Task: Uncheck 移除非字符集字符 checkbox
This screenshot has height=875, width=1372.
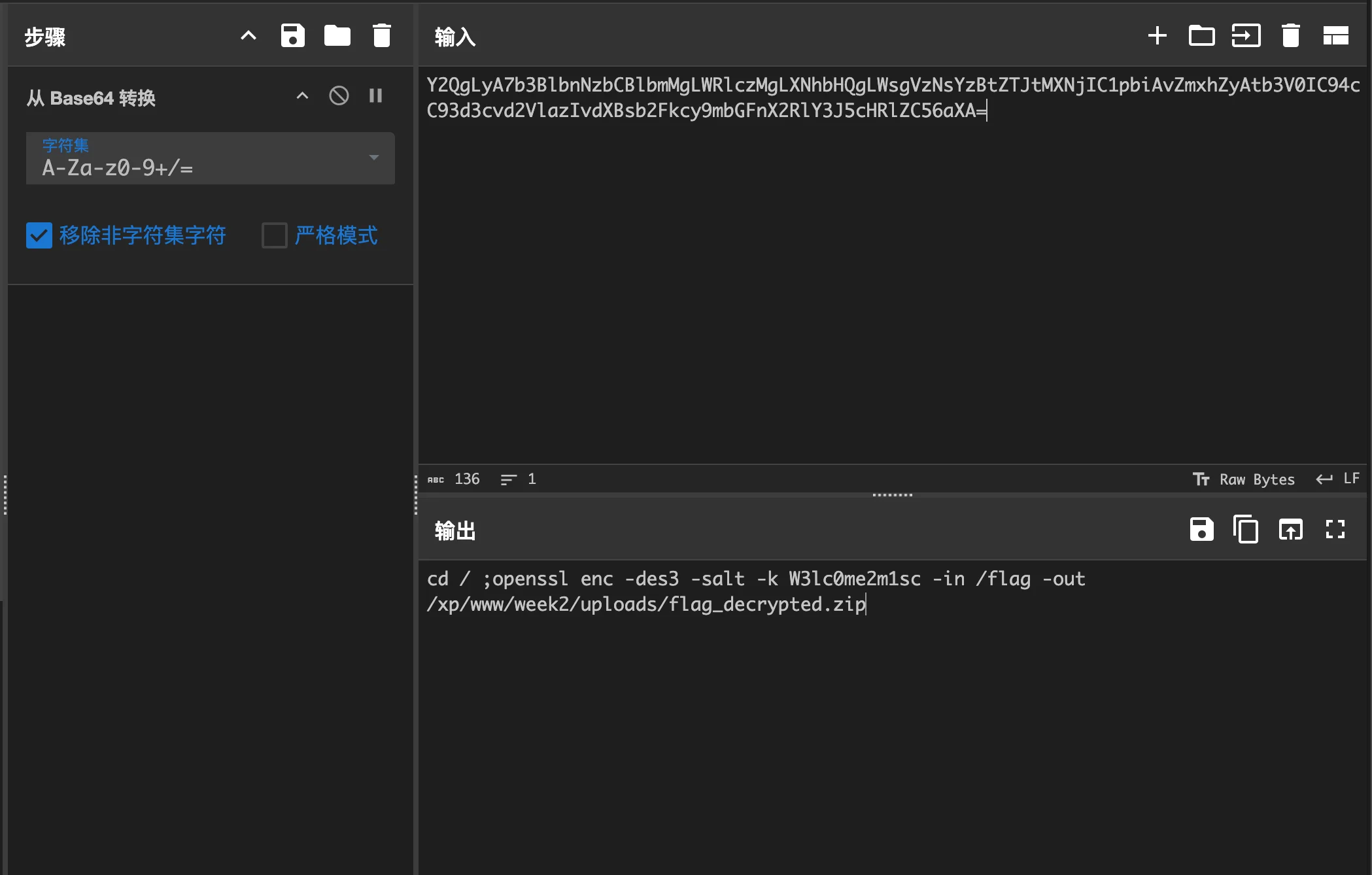Action: click(39, 235)
